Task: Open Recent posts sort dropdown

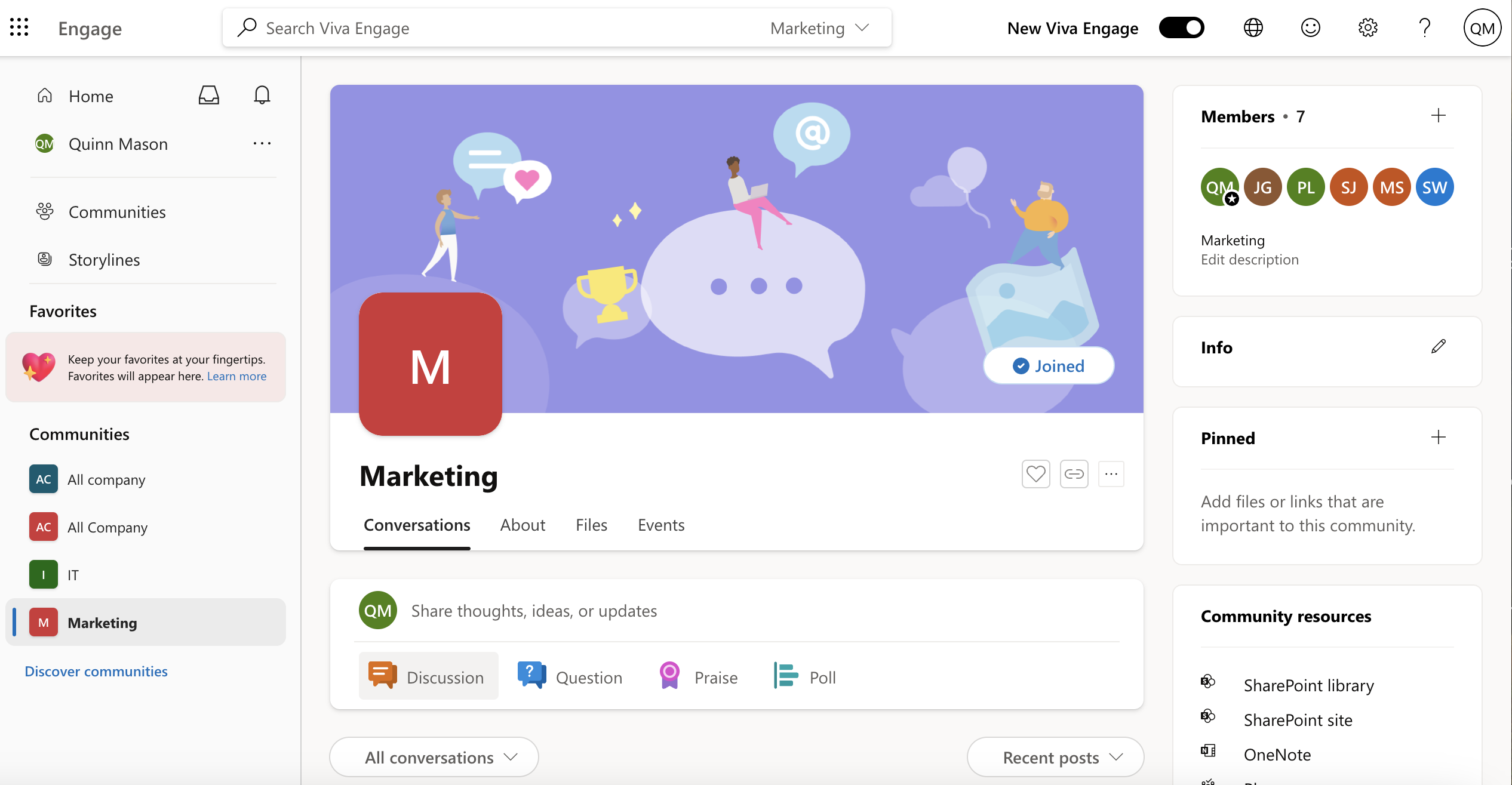Action: (1055, 757)
